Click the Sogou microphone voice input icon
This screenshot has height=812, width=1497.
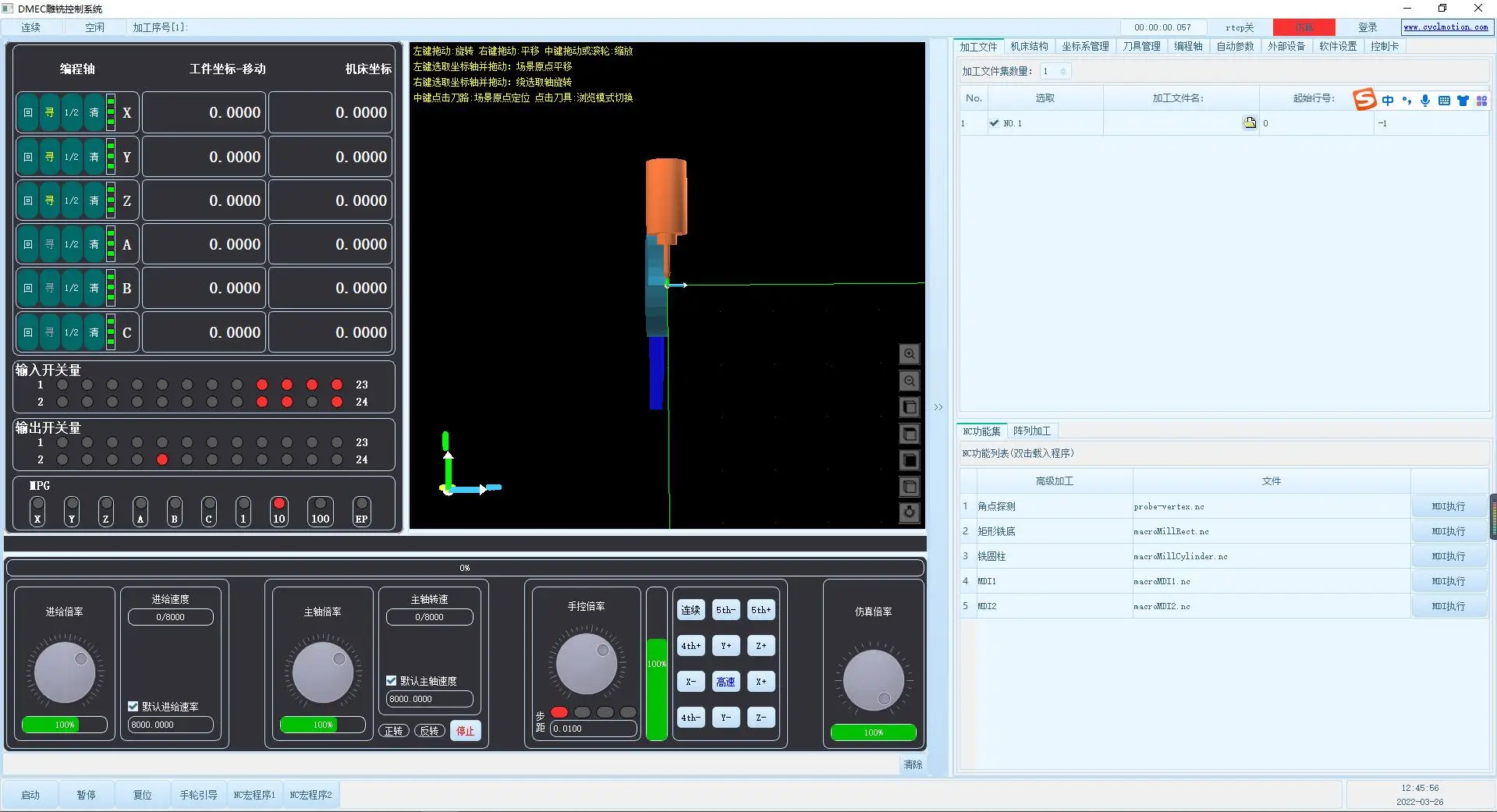coord(1425,101)
